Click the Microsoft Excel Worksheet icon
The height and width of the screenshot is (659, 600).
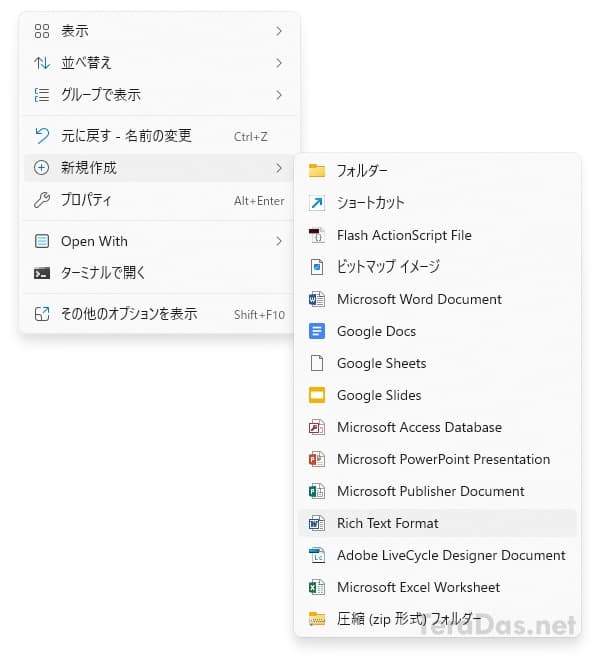[x=317, y=587]
